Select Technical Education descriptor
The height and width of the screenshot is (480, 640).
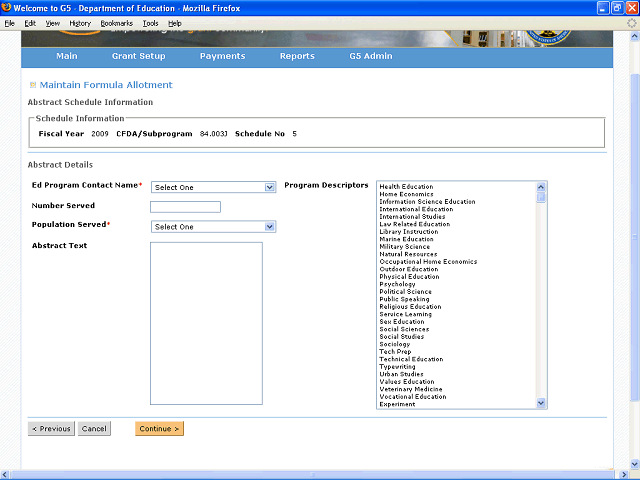411,359
